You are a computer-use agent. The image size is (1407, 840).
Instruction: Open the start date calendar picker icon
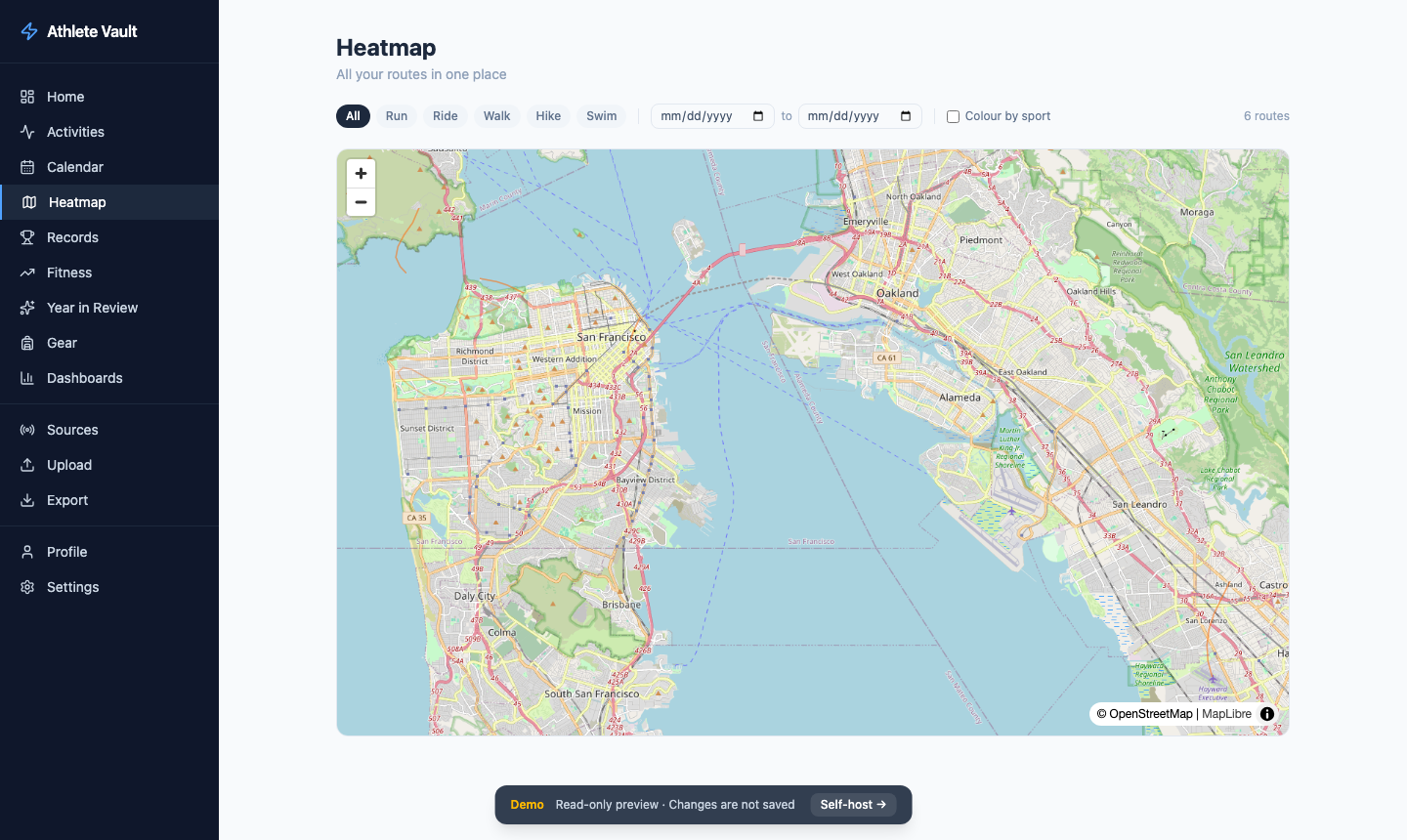[758, 116]
